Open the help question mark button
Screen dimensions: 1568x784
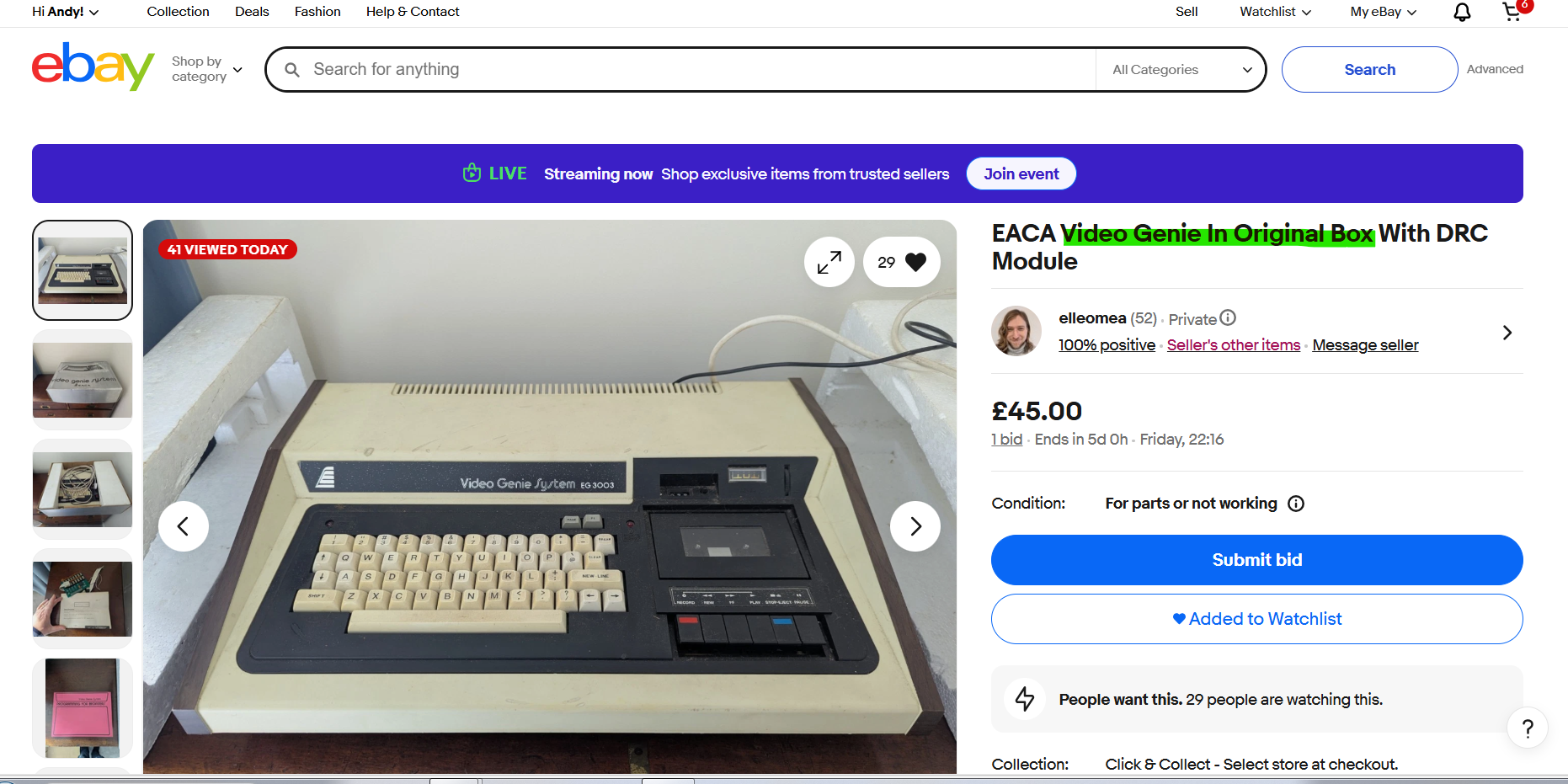click(x=1528, y=728)
